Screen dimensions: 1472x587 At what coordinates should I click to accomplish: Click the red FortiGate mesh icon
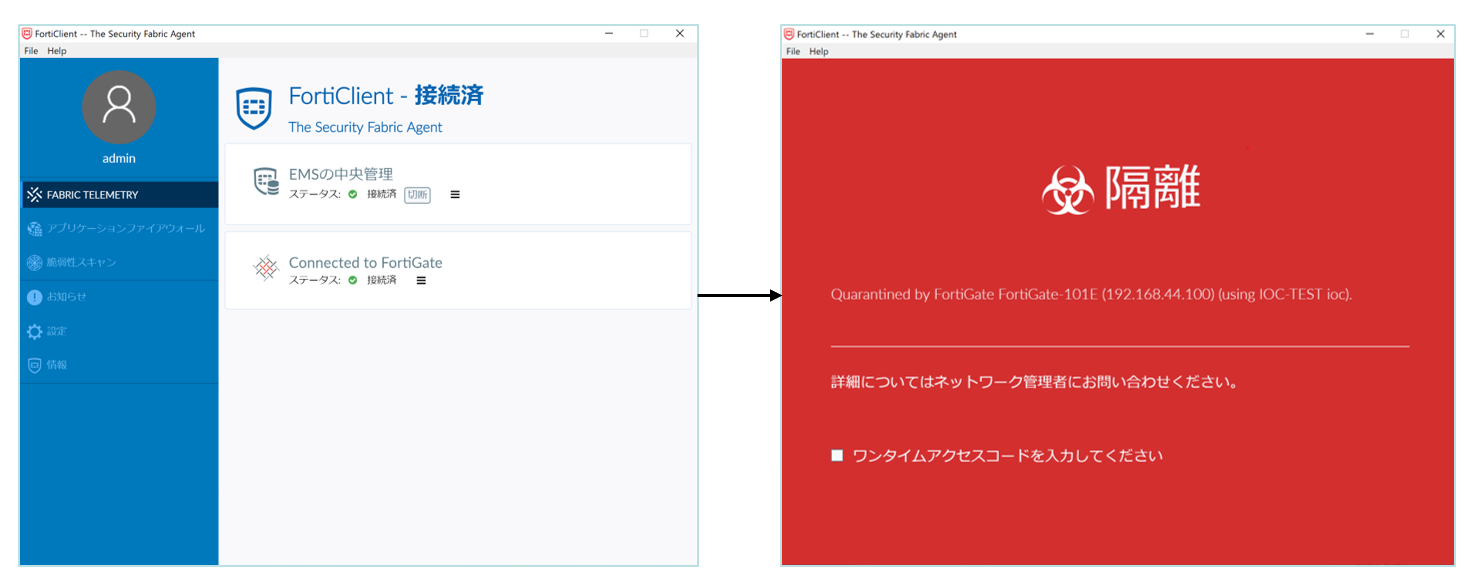(265, 268)
